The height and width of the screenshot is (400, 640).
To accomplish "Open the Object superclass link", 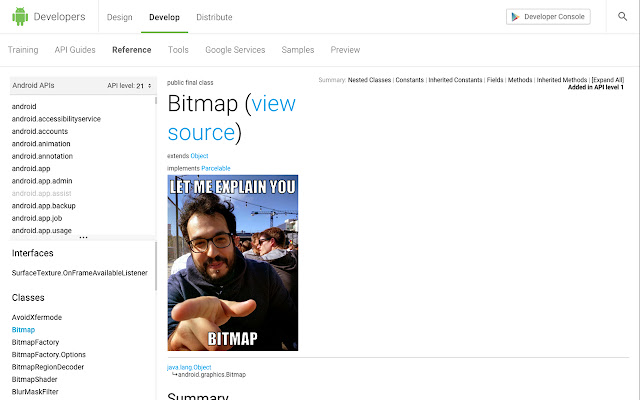I will [199, 156].
